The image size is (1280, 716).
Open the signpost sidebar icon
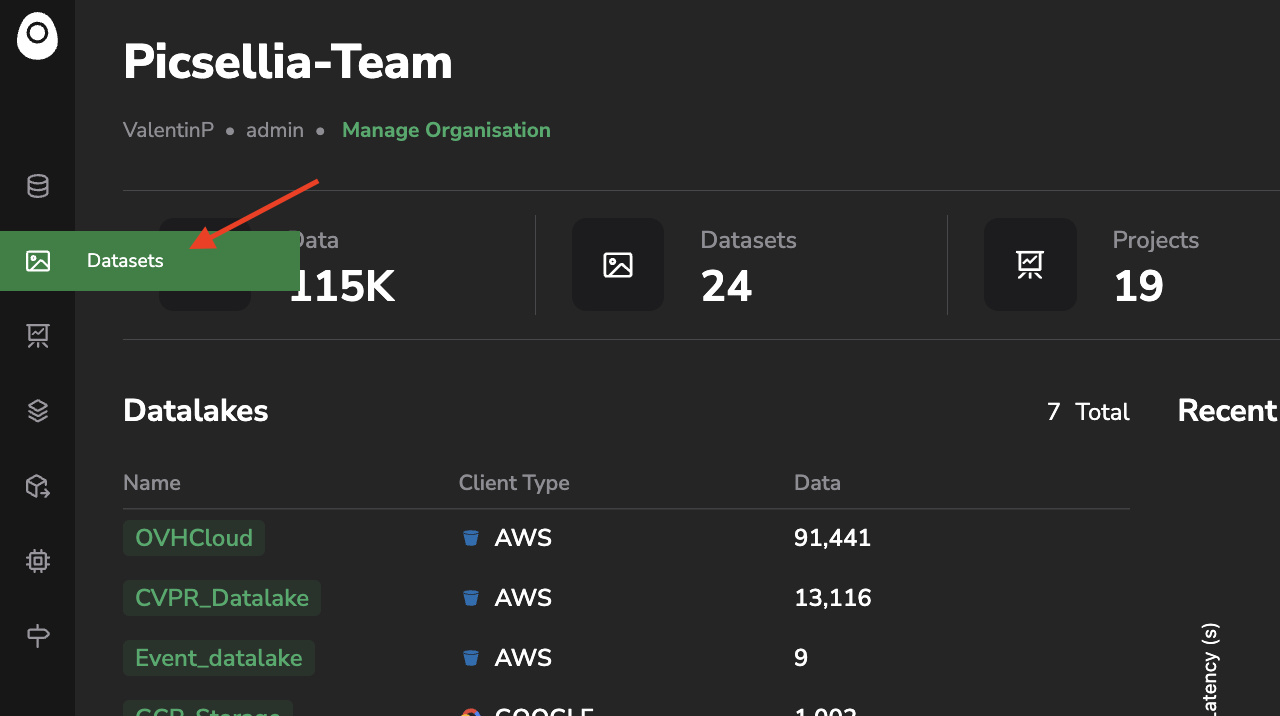(x=38, y=636)
